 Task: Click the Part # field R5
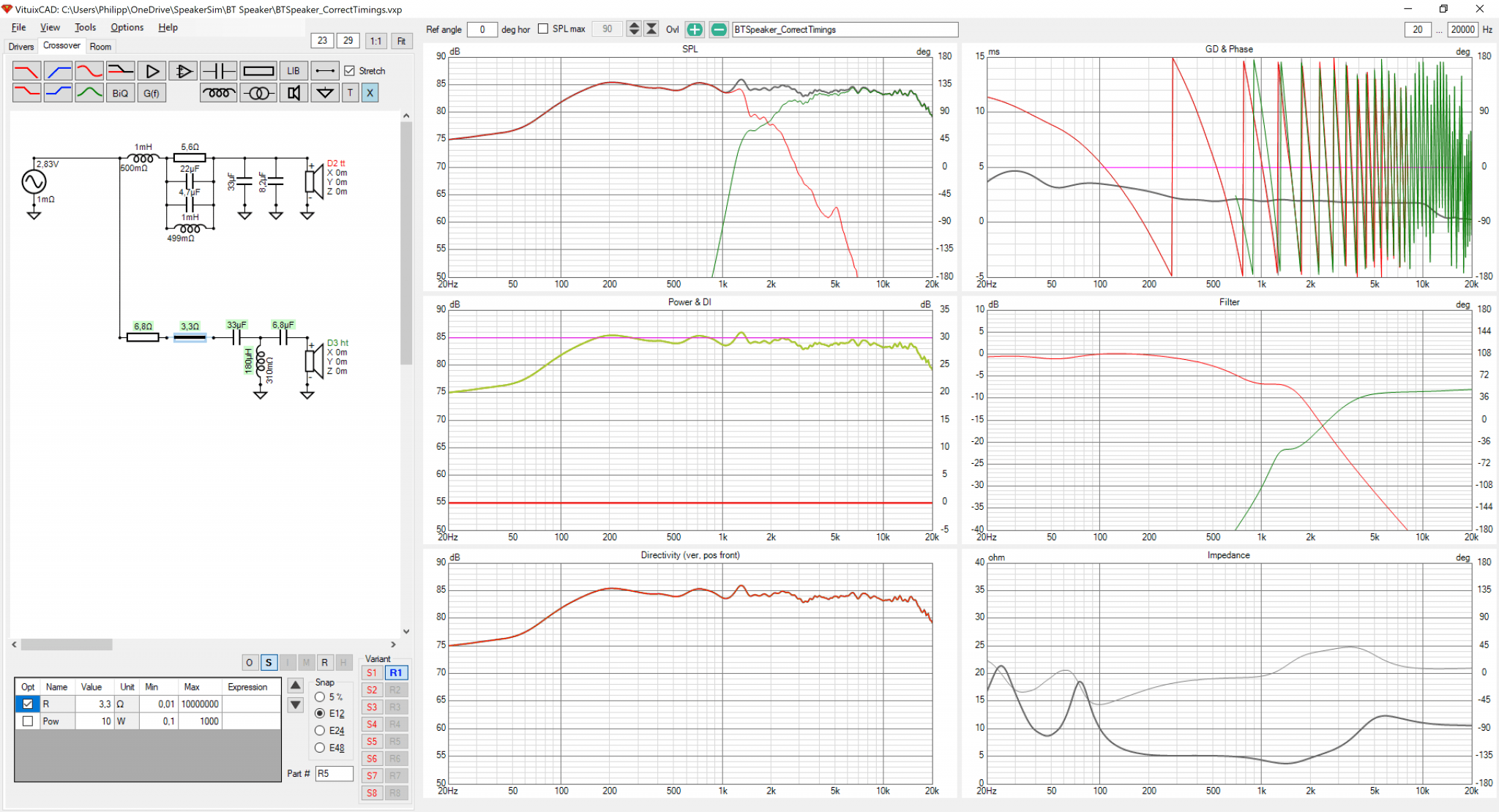click(x=334, y=773)
